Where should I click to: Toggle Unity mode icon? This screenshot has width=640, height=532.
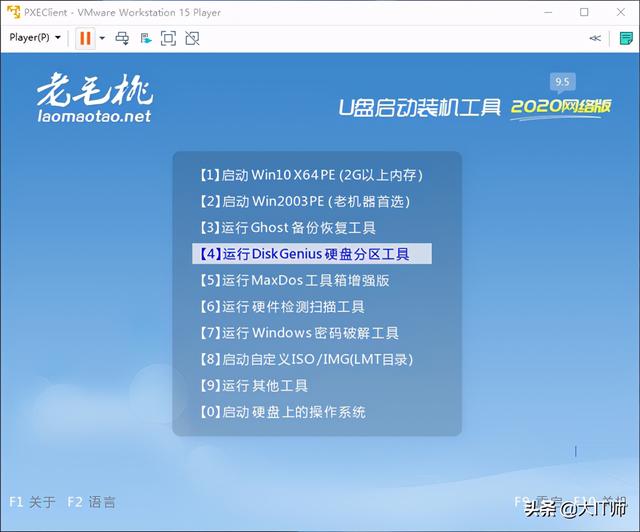[192, 38]
